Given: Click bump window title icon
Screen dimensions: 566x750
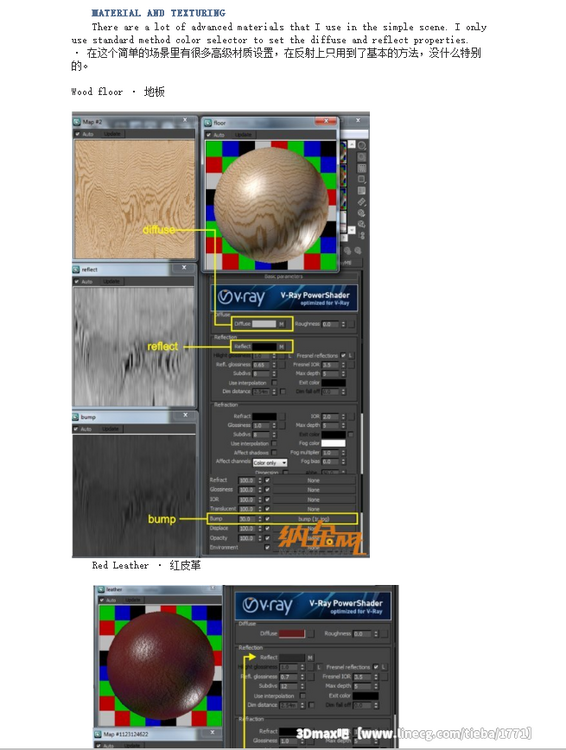Looking at the screenshot, I should point(77,417).
